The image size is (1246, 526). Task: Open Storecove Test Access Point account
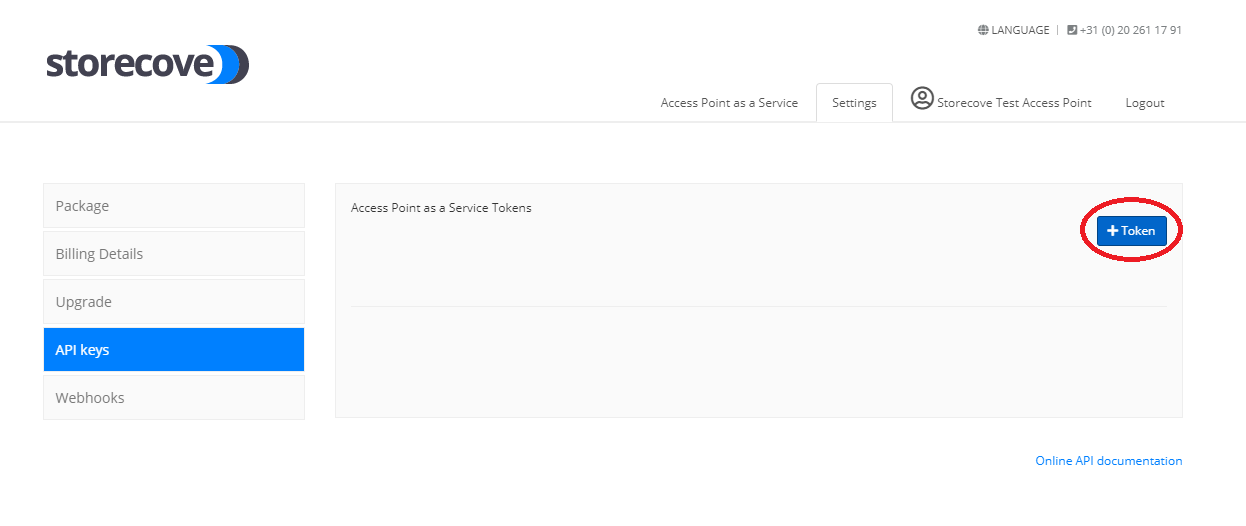[1014, 103]
